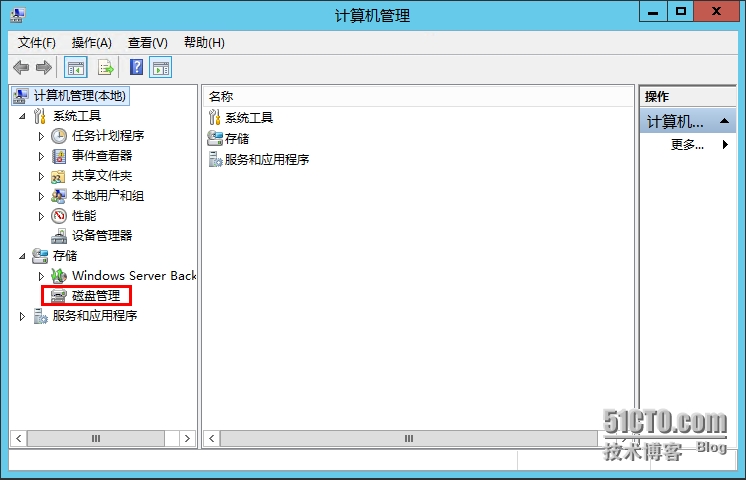This screenshot has height=480, width=746.
Task: Select 计算机管理(本地) root label
Action: point(80,96)
